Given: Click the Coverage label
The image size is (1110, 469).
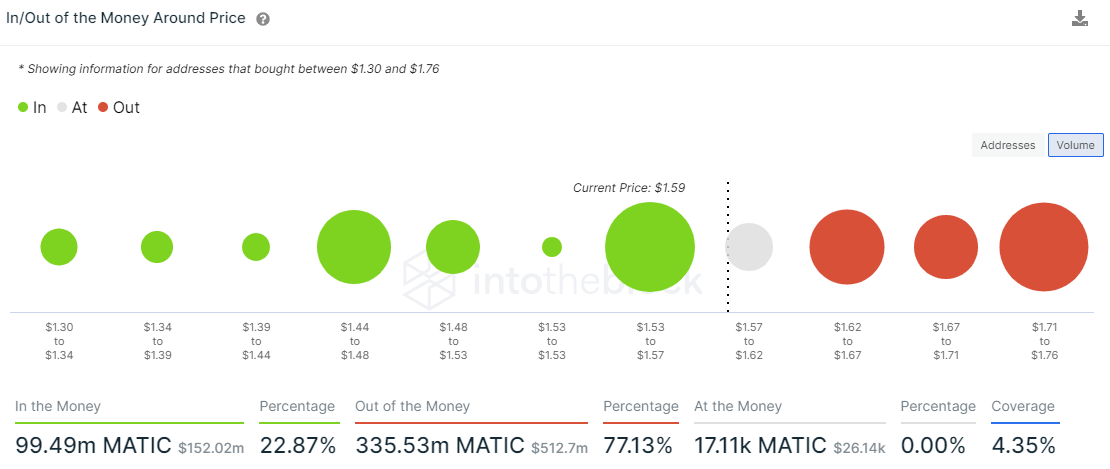Looking at the screenshot, I should pyautogui.click(x=1022, y=406).
